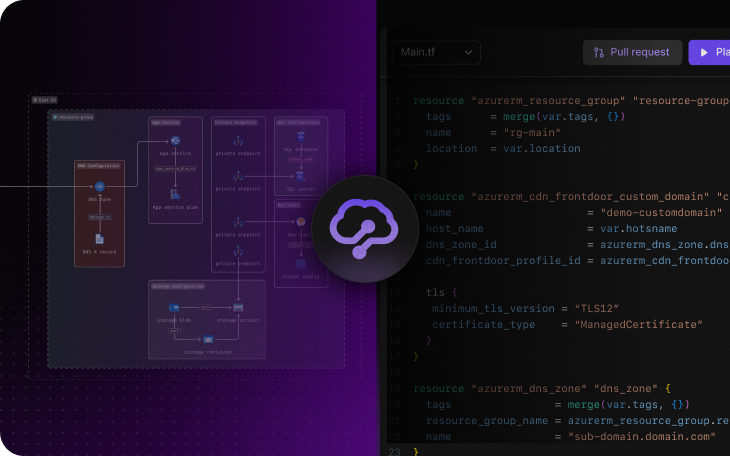Select the DNS A record icon
This screenshot has width=730, height=456.
point(100,239)
